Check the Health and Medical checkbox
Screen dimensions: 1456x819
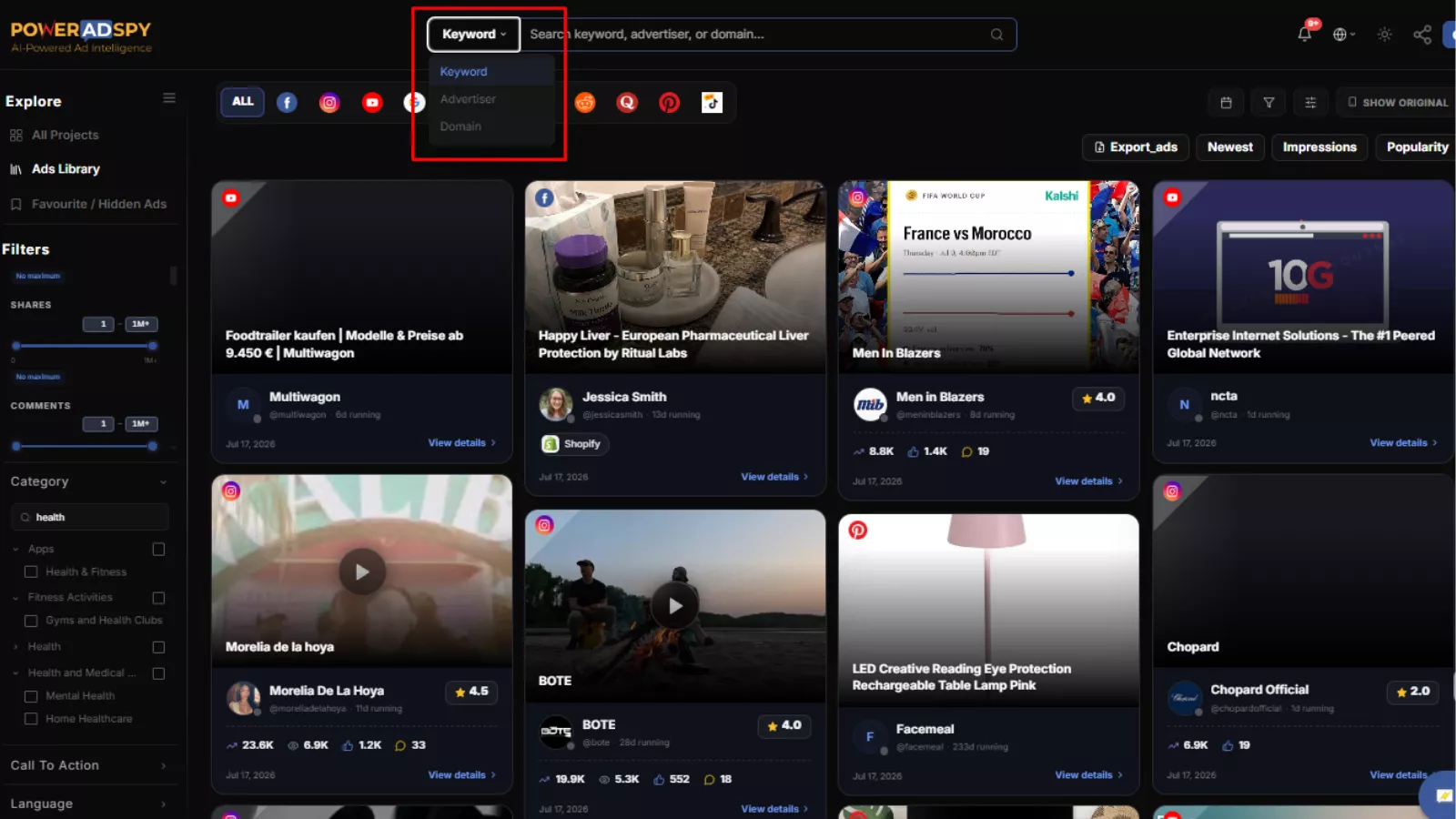[x=158, y=673]
